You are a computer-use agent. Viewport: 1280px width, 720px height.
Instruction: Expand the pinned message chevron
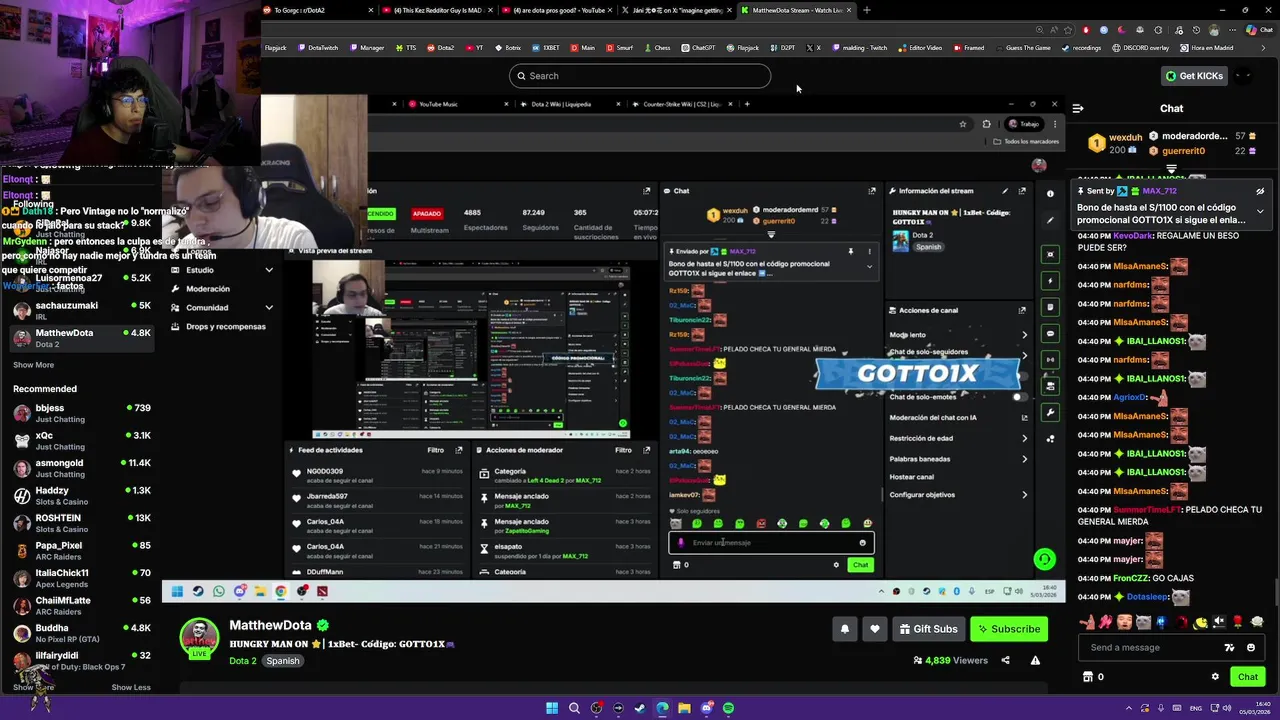coord(1260,211)
